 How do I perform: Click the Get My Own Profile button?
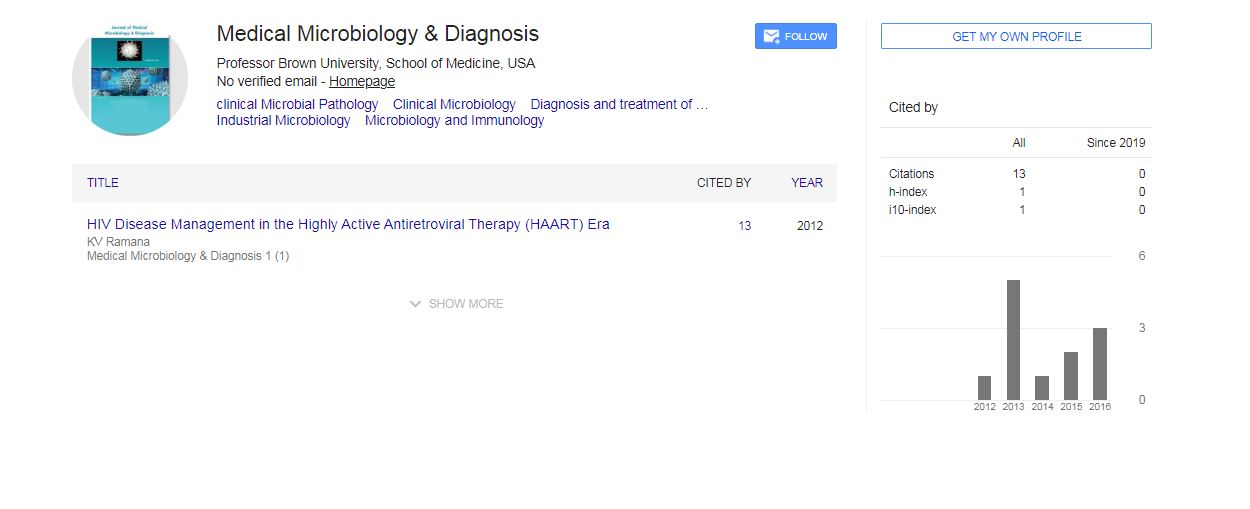[1016, 37]
